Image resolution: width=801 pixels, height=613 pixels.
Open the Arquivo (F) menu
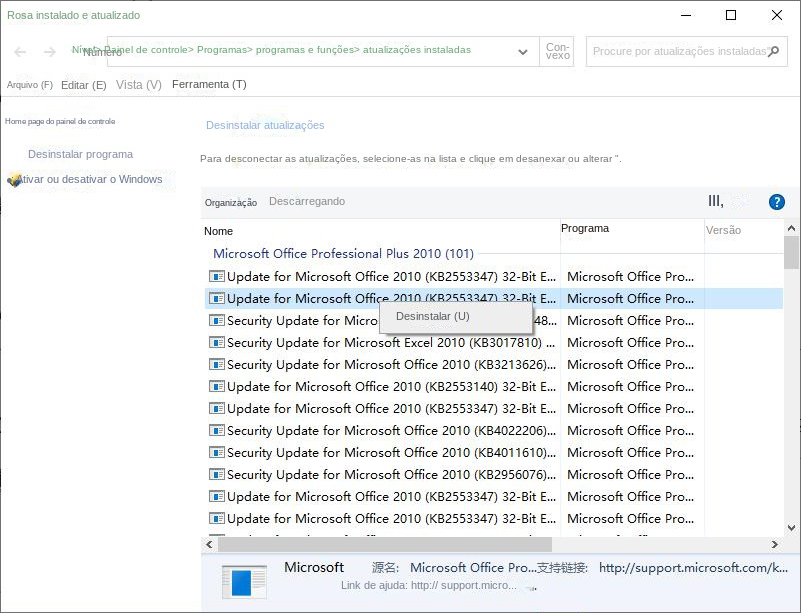(30, 85)
